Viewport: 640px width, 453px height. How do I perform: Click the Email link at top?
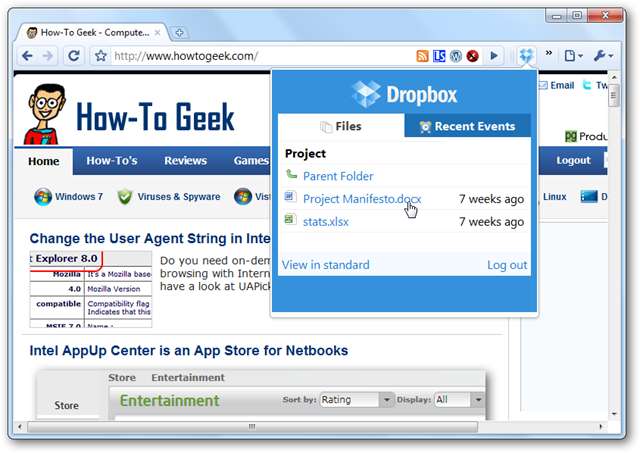click(x=562, y=85)
